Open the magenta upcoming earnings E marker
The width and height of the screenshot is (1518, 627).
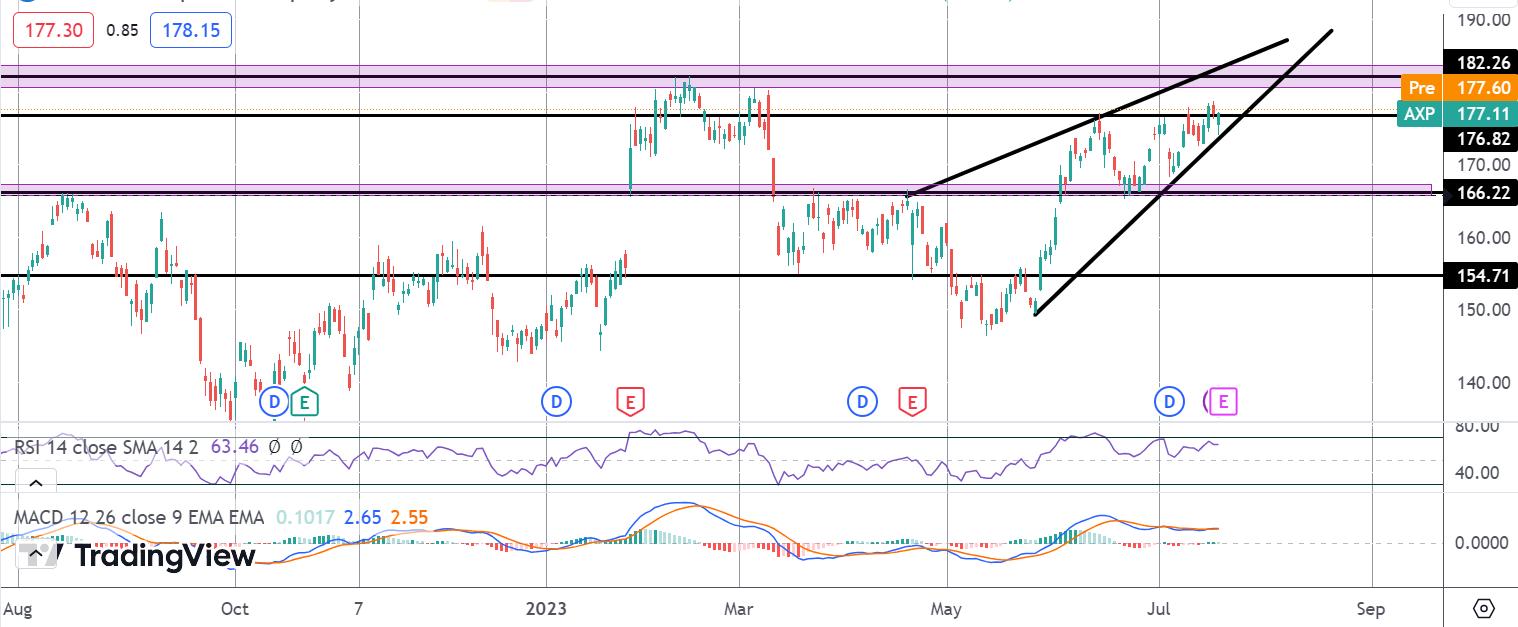[x=1224, y=402]
